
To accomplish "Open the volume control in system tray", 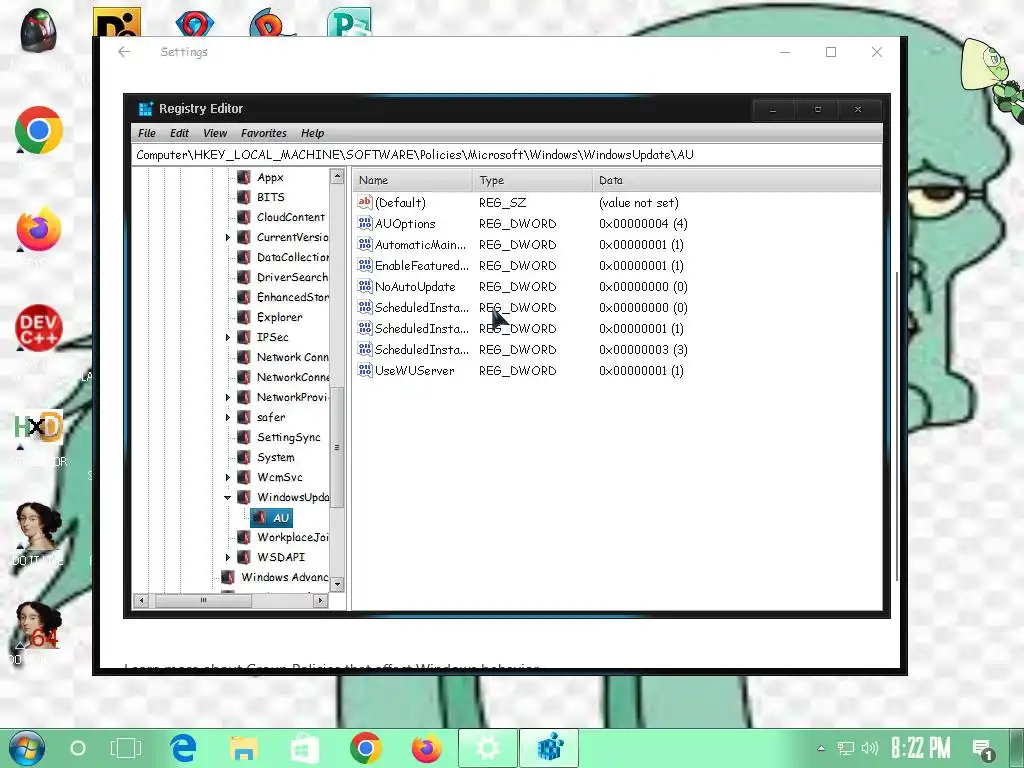I will point(869,748).
